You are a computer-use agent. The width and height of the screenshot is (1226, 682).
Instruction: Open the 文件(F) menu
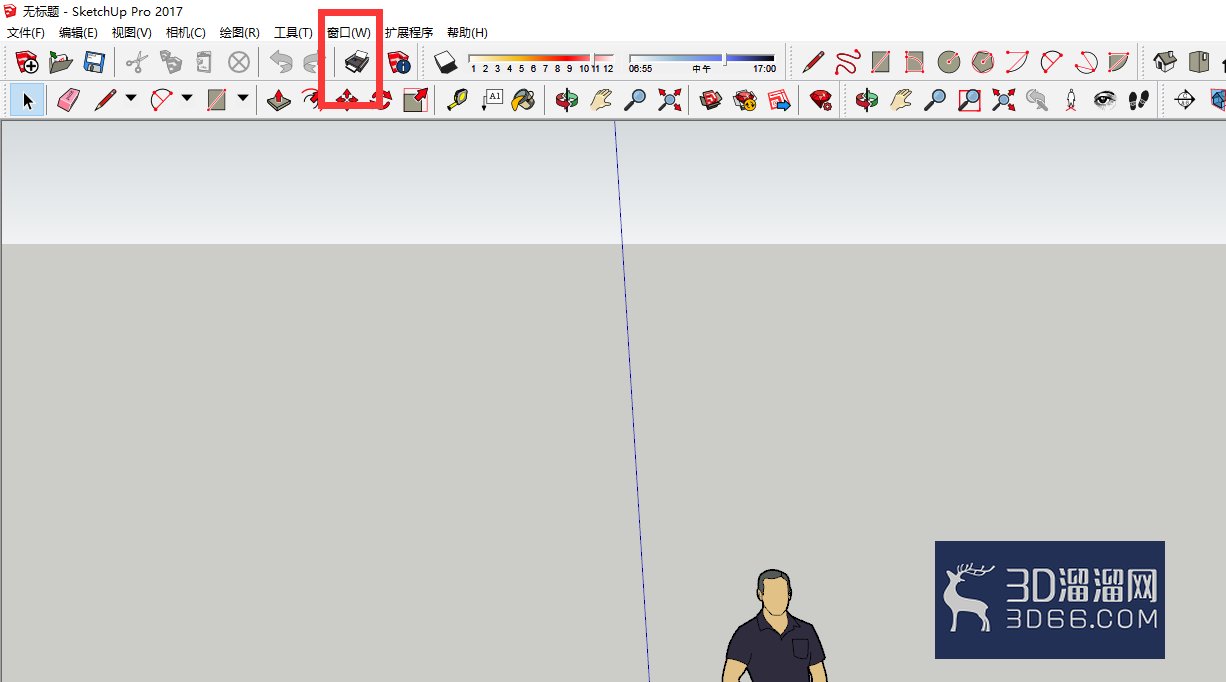click(26, 33)
